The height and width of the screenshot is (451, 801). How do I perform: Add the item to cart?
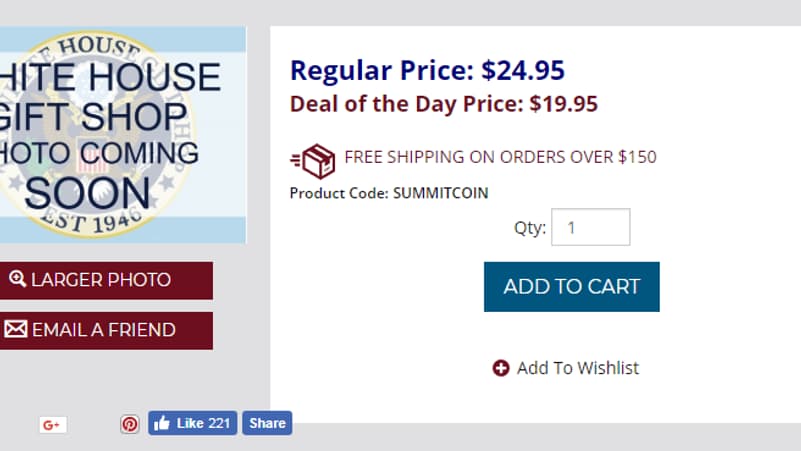pyautogui.click(x=572, y=287)
